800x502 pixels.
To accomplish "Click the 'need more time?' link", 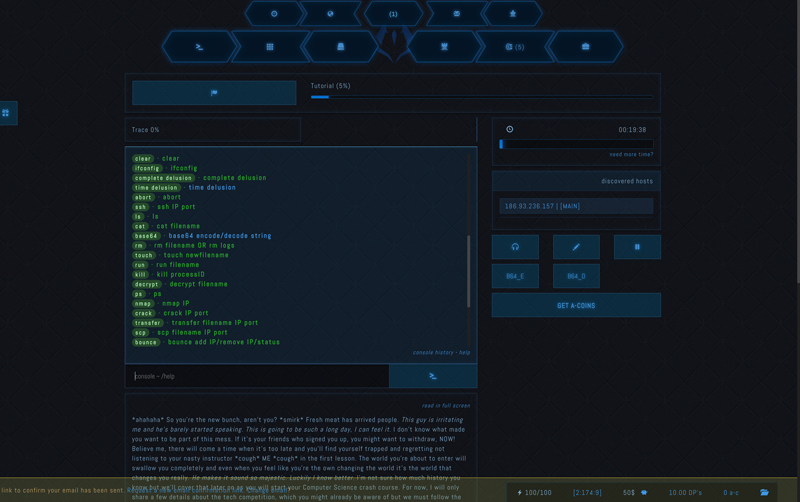I will pyautogui.click(x=631, y=155).
